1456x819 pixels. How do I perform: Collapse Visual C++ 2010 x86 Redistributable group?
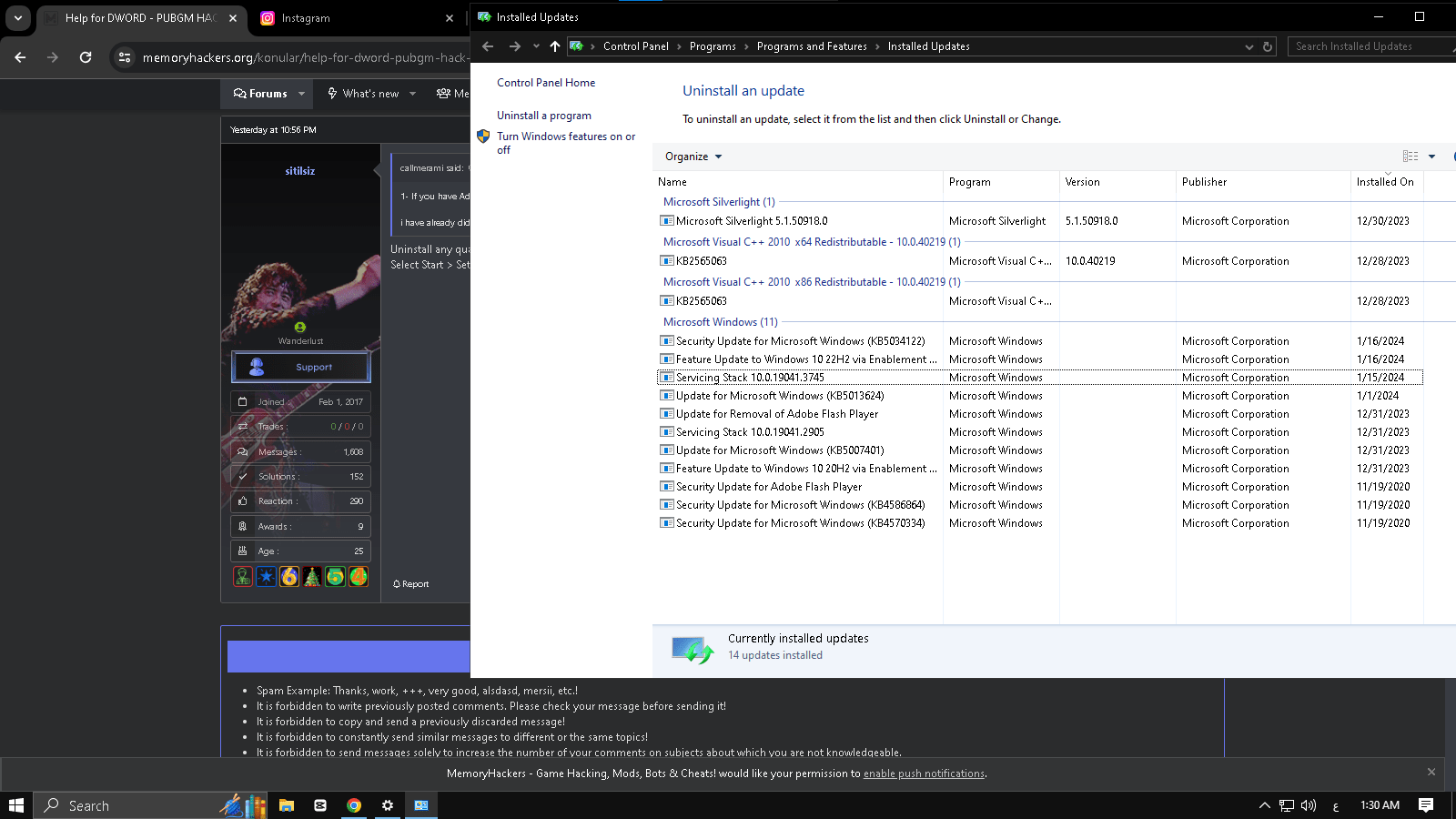[x=812, y=282]
